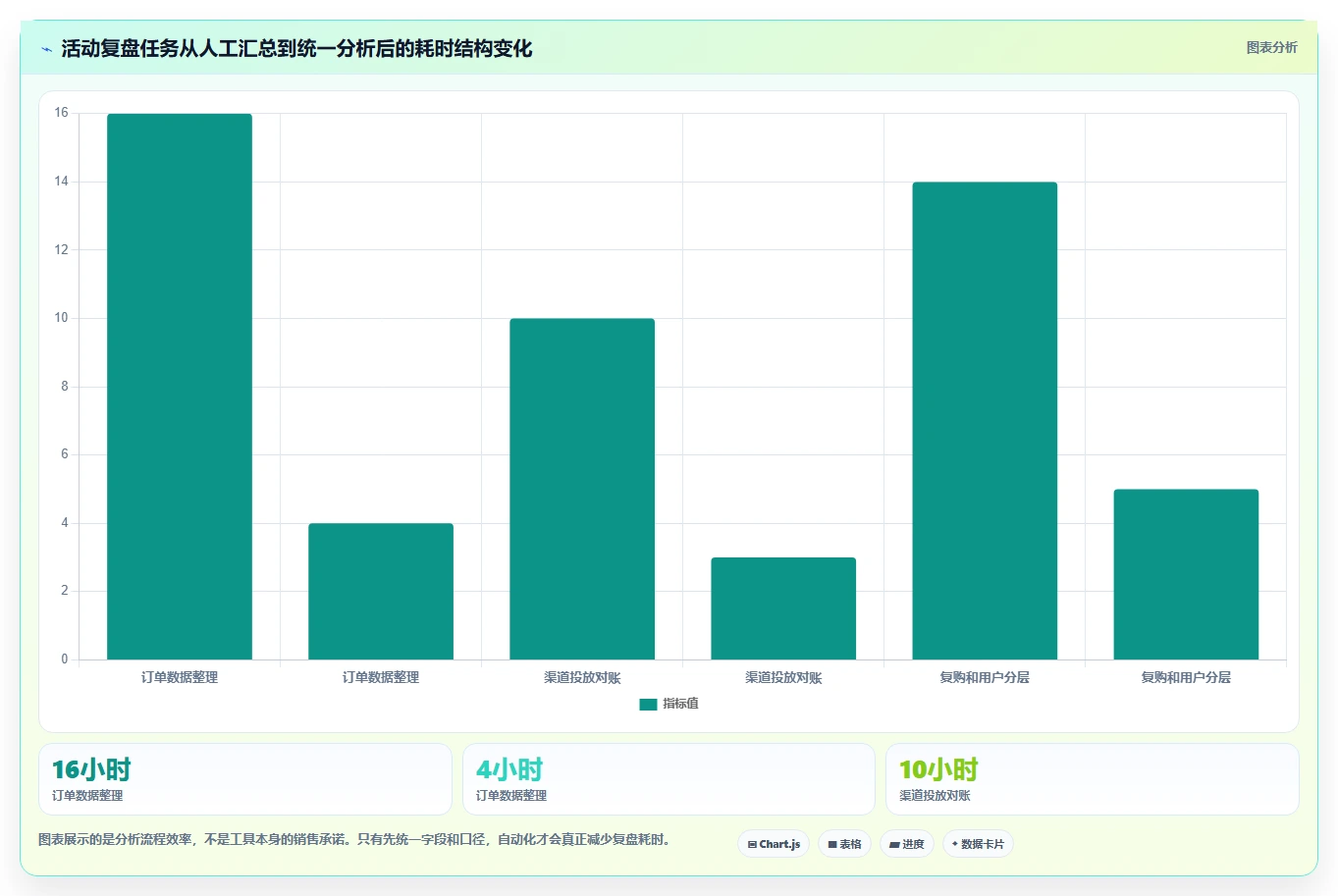Click the 复购和用户分层 bar with value 14
The height and width of the screenshot is (896, 1338).
(985, 421)
